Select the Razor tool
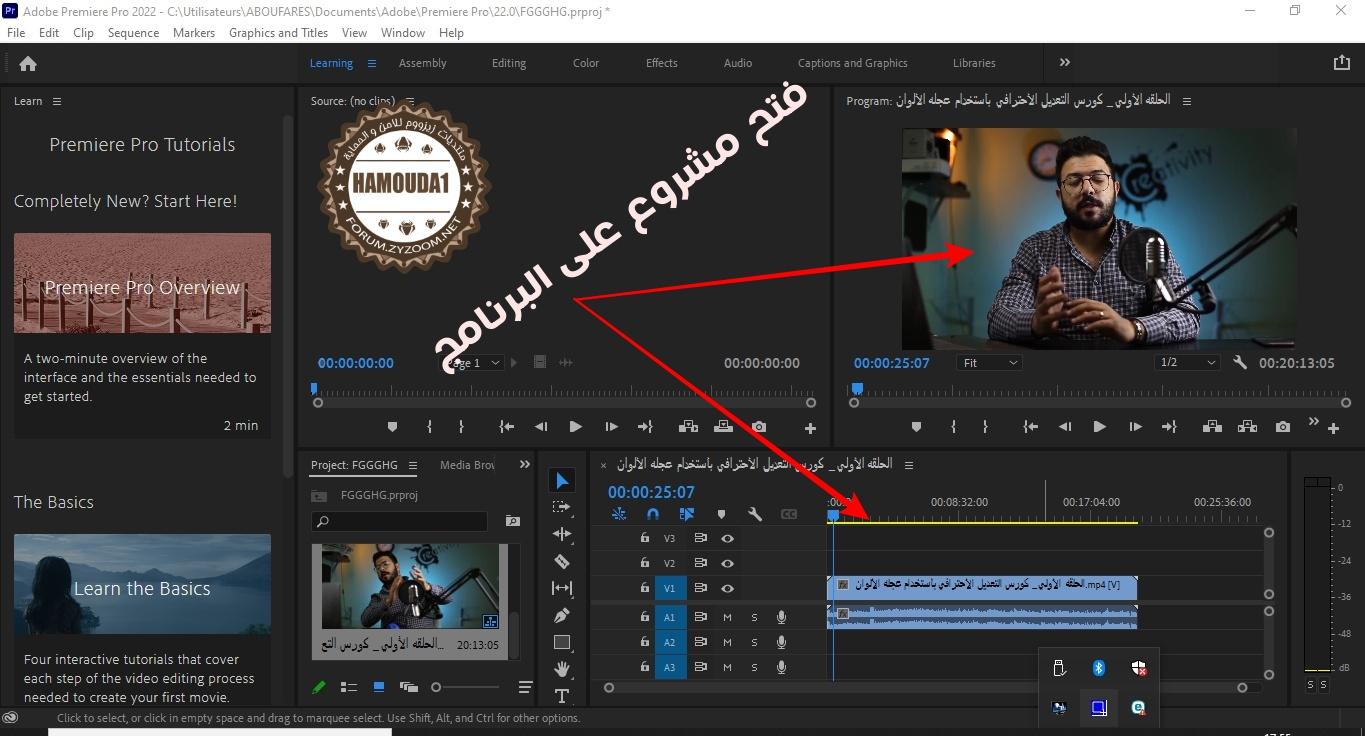 click(x=562, y=561)
